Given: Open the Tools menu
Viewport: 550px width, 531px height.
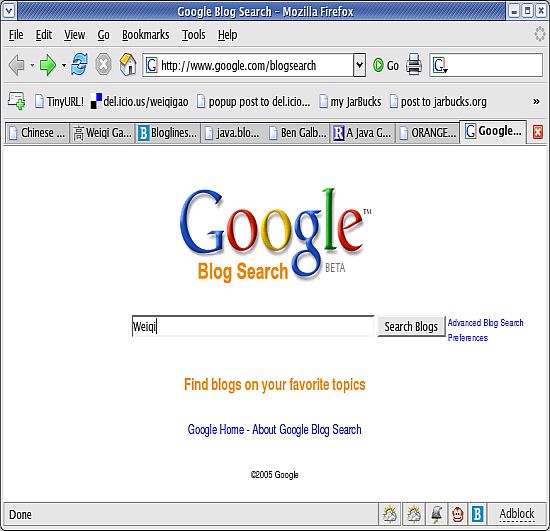Looking at the screenshot, I should [x=194, y=35].
